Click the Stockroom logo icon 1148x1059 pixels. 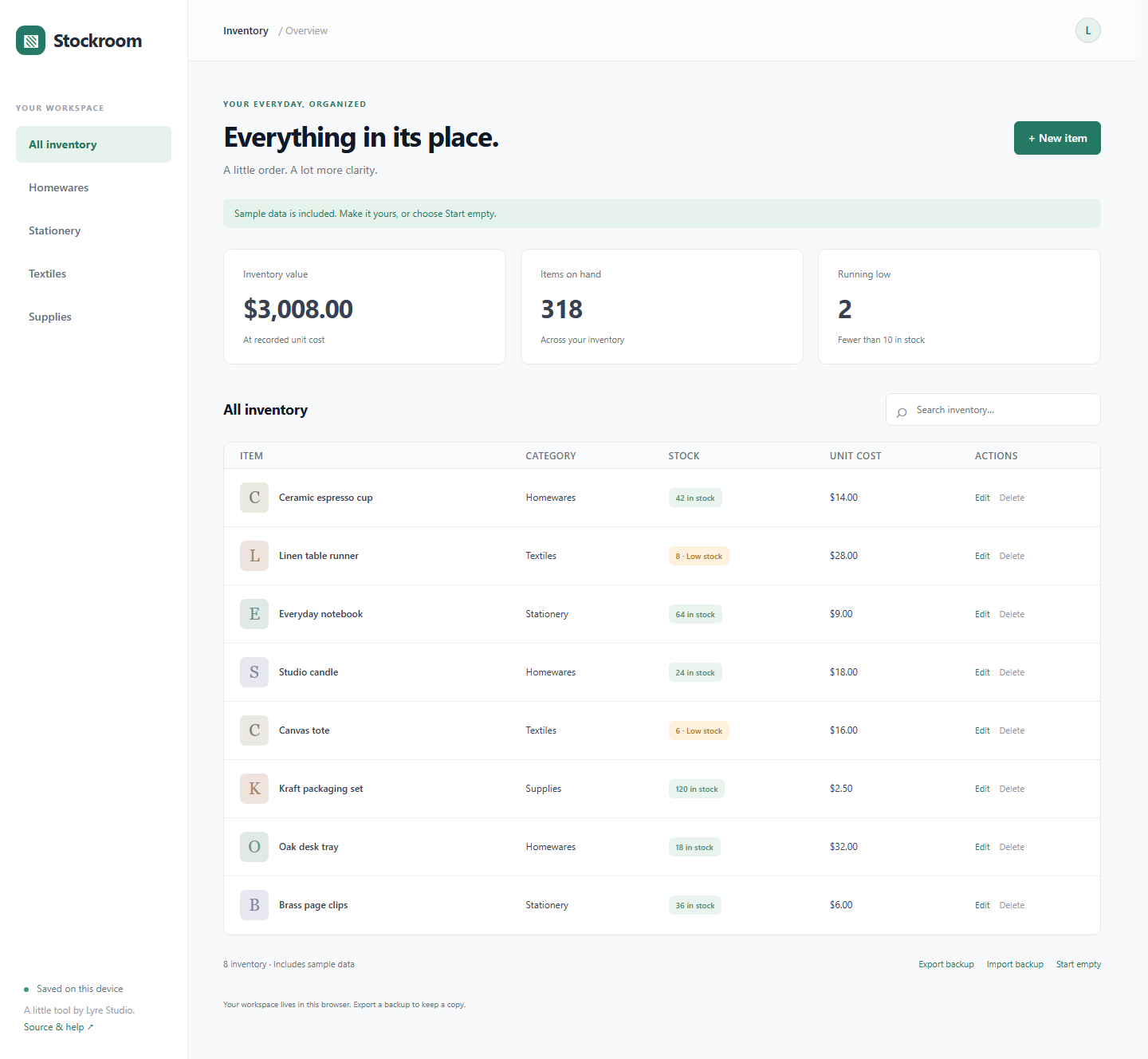30,41
